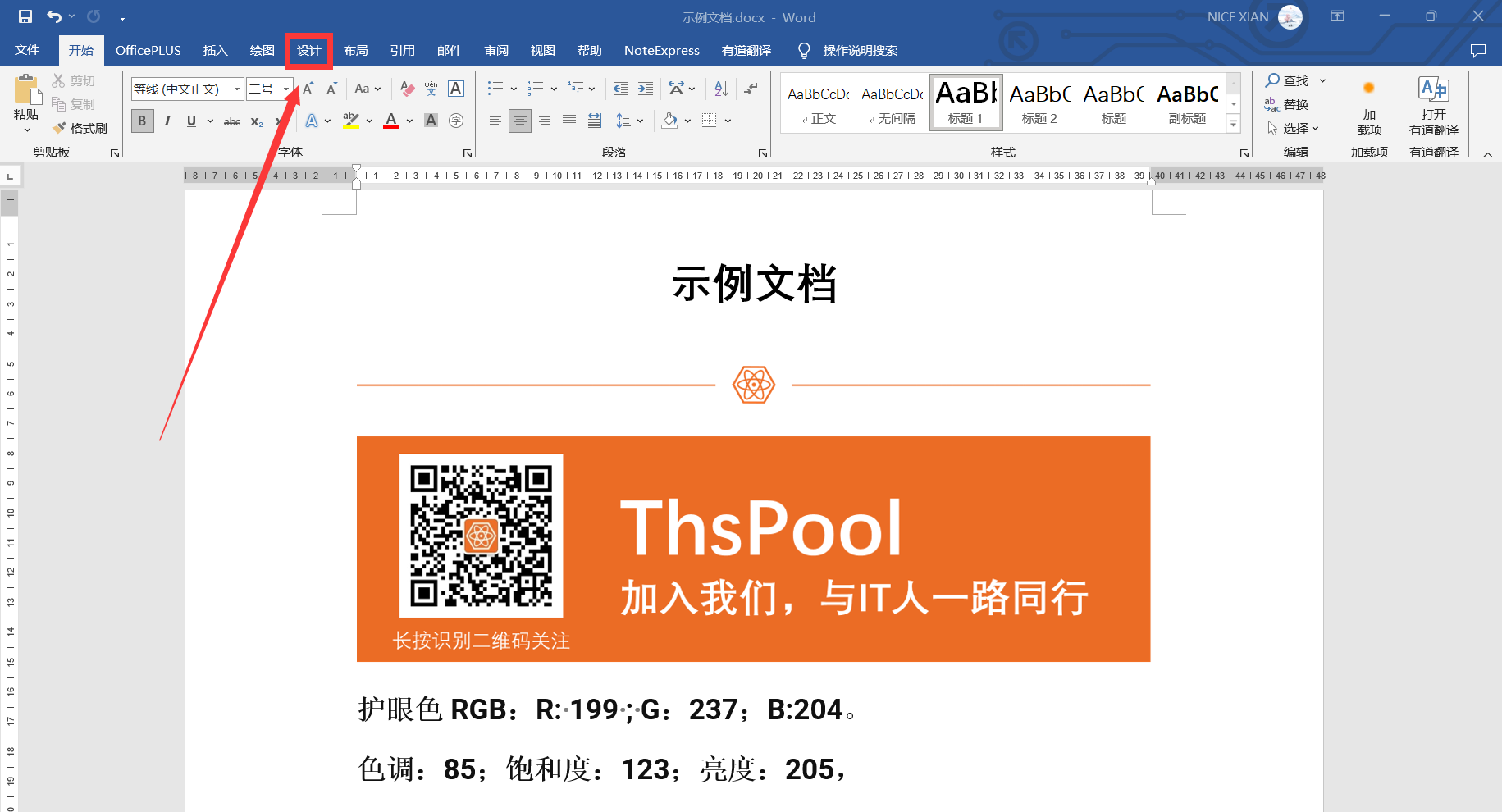The height and width of the screenshot is (812, 1502).
Task: Switch to the Insert (插入) tab
Action: point(215,50)
